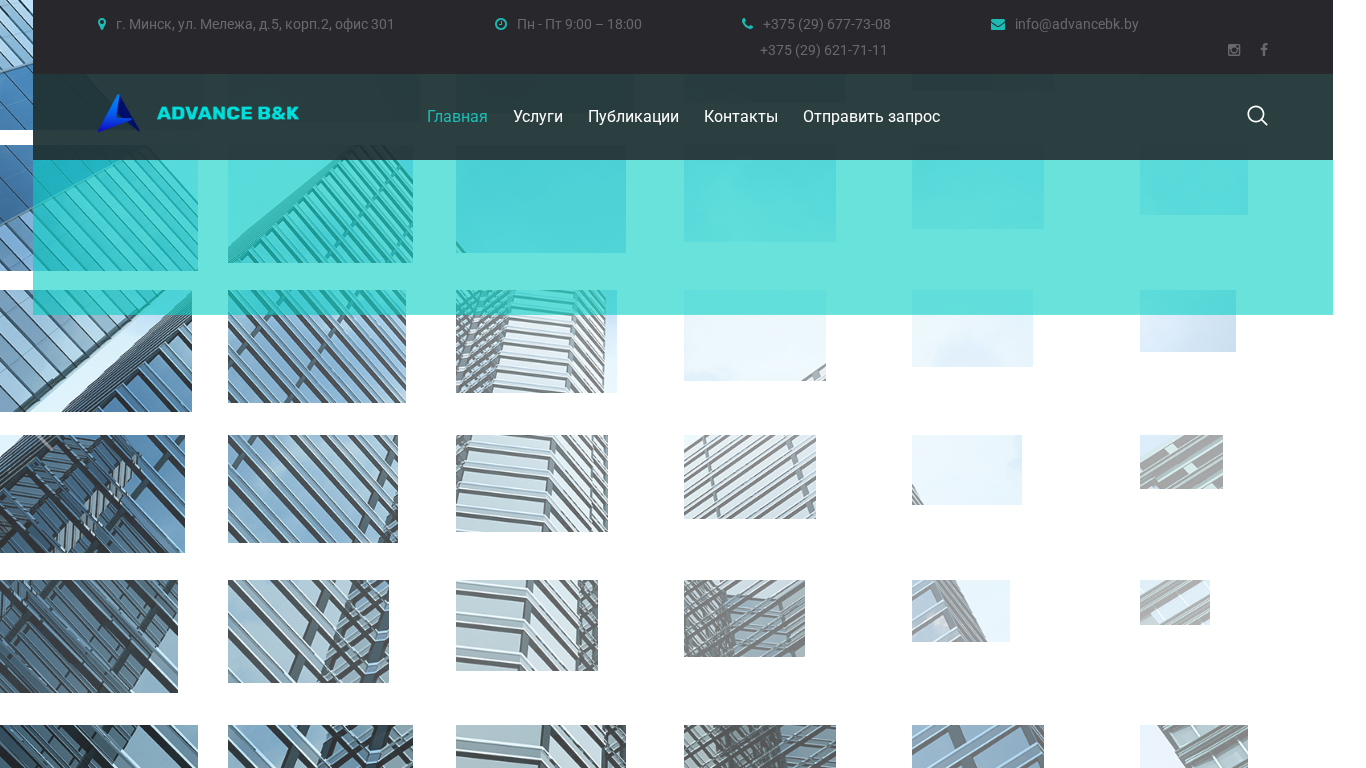Click the ADVANCE B&K brand name
The height and width of the screenshot is (768, 1366).
pos(228,114)
